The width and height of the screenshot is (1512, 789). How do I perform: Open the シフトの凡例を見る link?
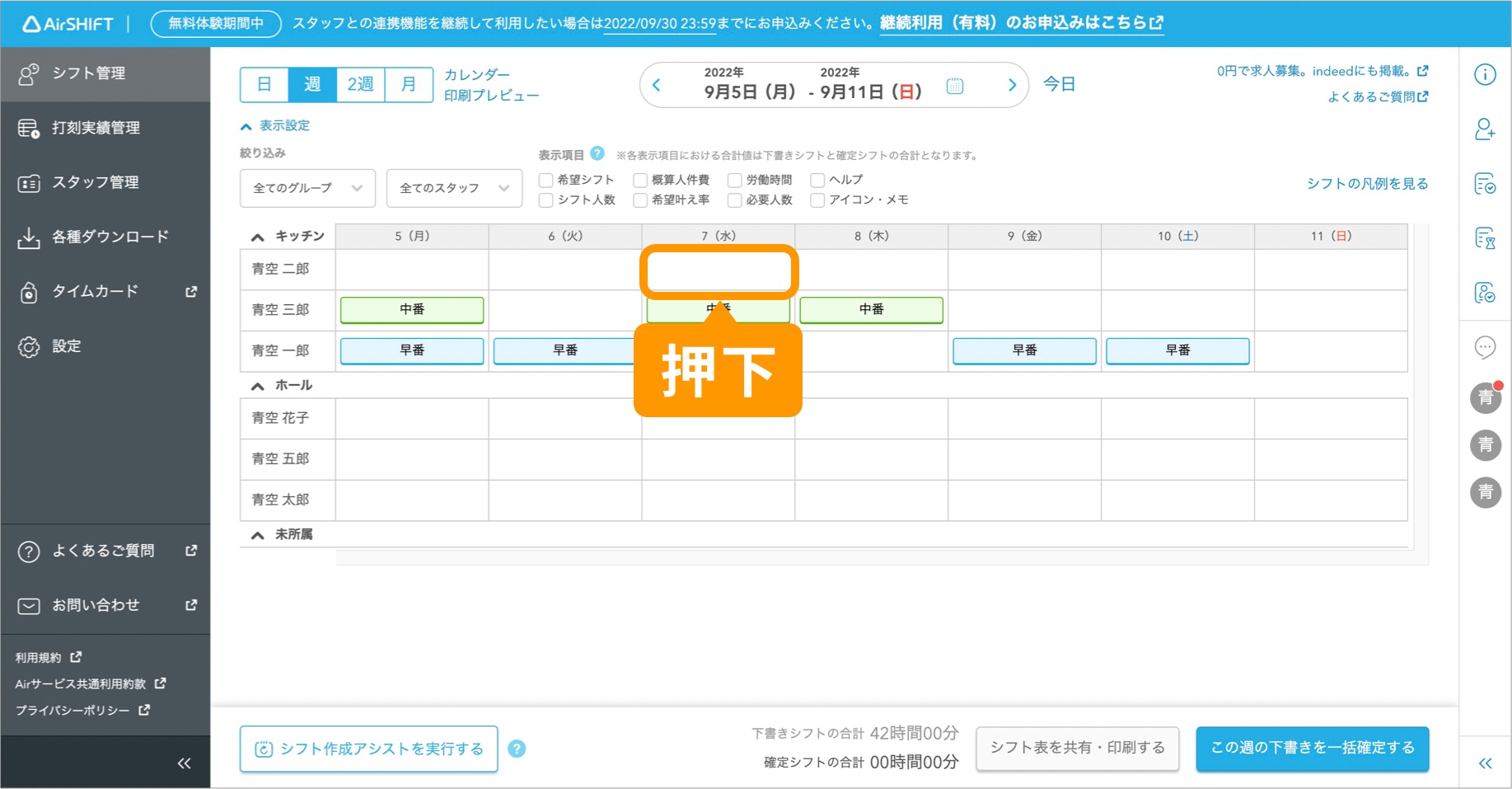click(1367, 183)
